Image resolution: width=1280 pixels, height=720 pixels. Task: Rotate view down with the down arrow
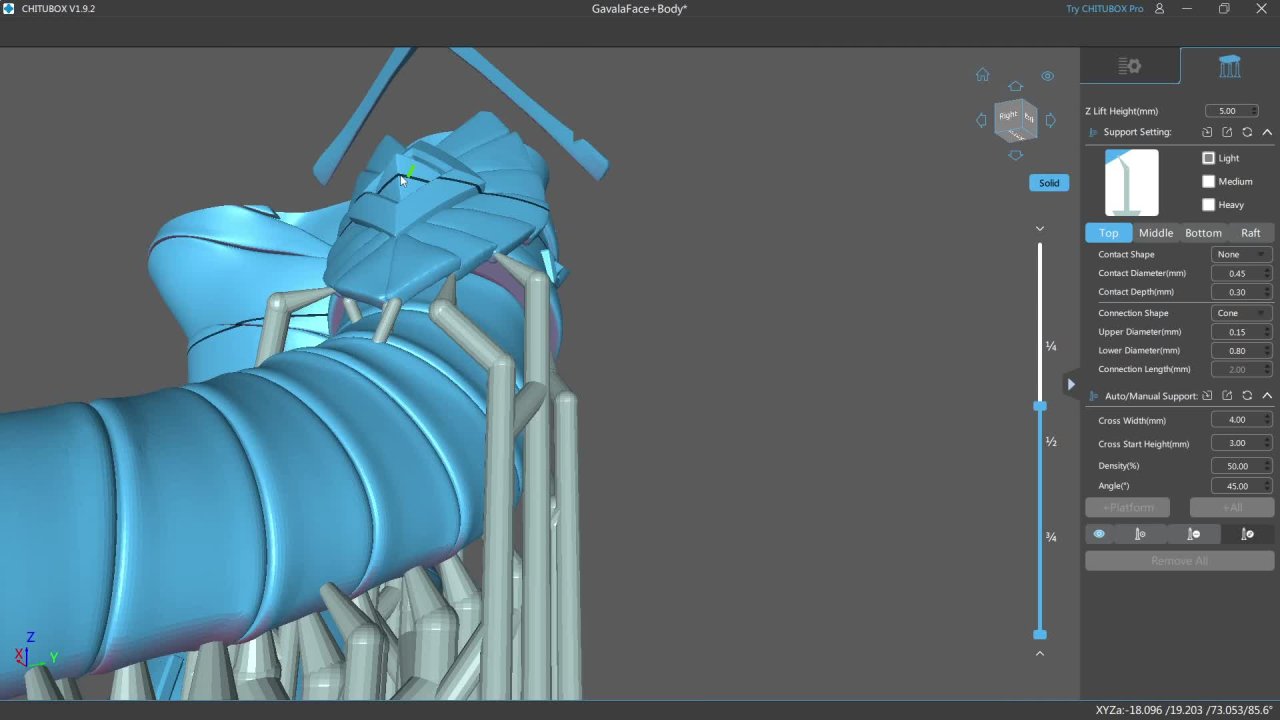pos(1015,155)
